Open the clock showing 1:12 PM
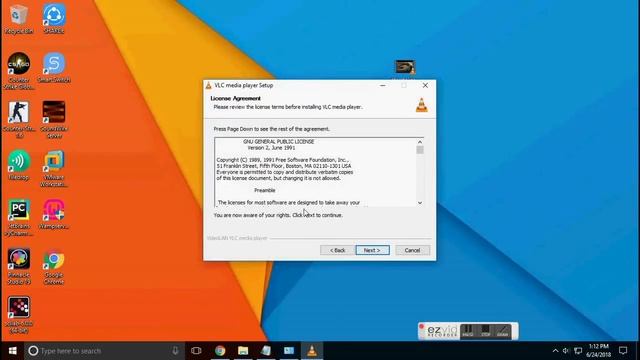The height and width of the screenshot is (360, 640). (599, 351)
